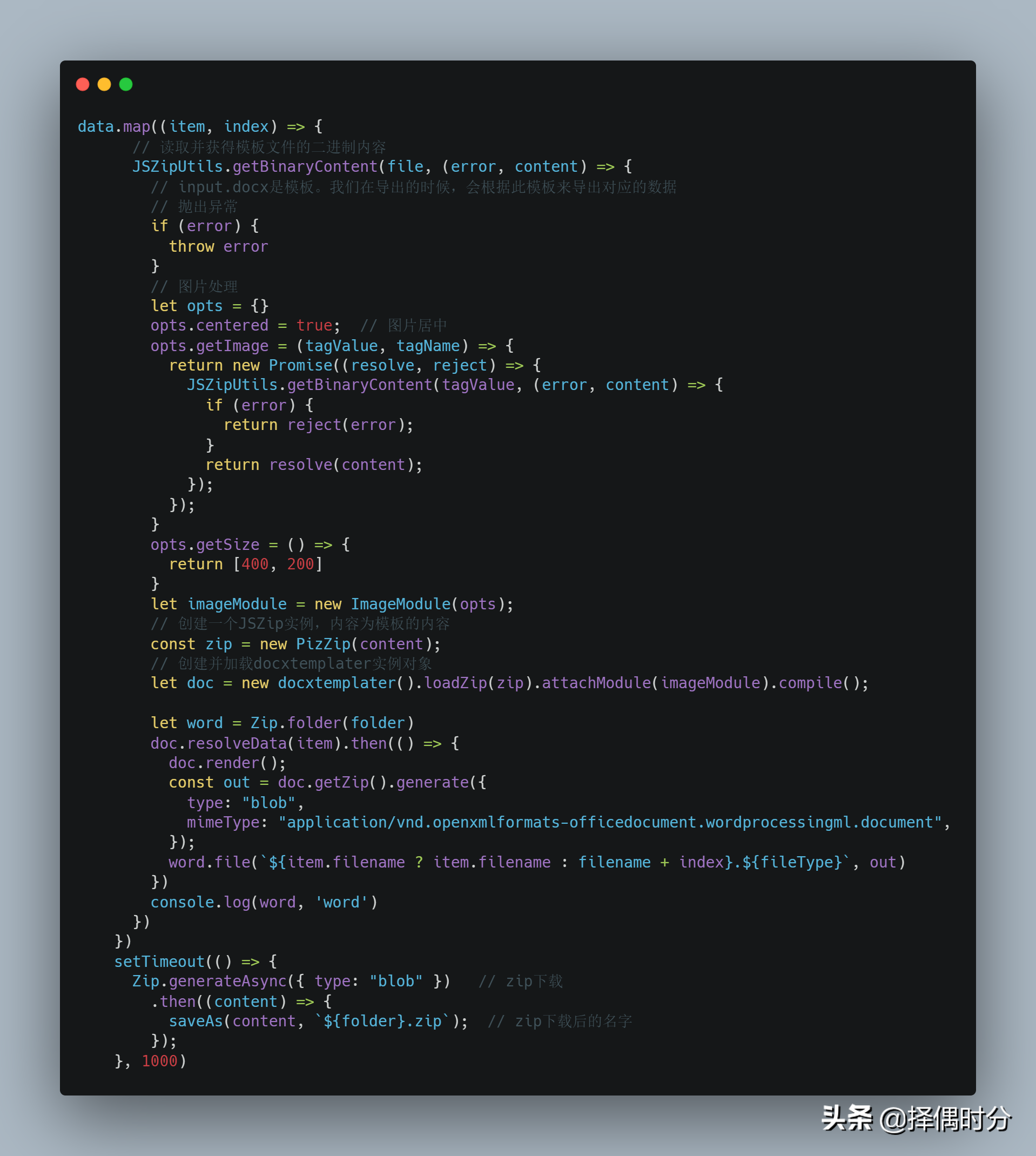The image size is (1036, 1156).
Task: Click 'return new Promise' line
Action: [355, 365]
